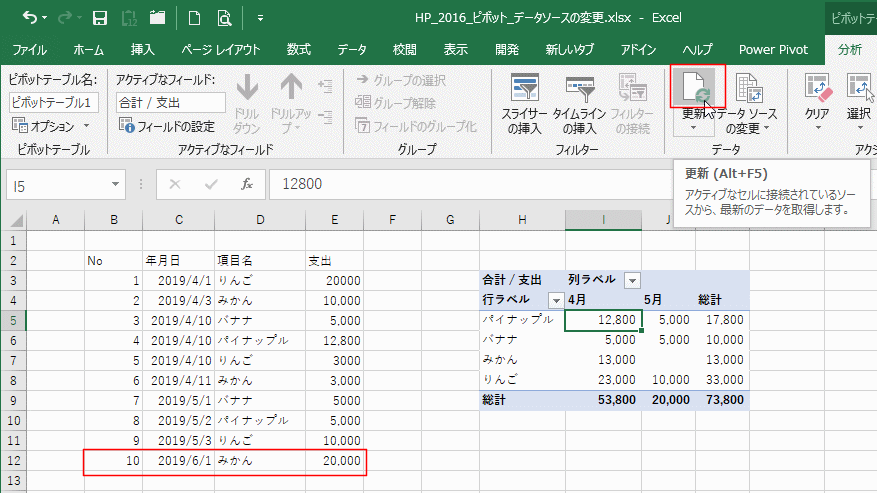
Task: Open the ページ レイアウト tab
Action: coord(221,50)
